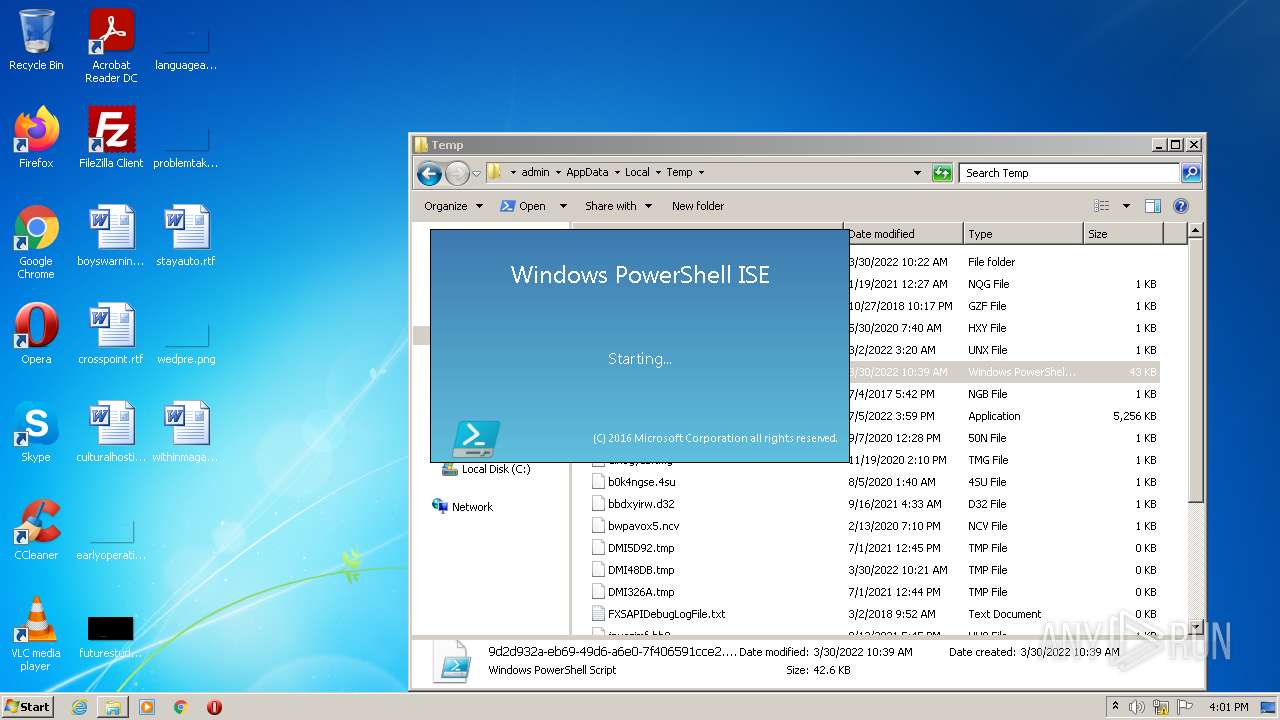Screen dimensions: 1280x720
Task: Select the earlyoperati desktop file
Action: pyautogui.click(x=111, y=538)
